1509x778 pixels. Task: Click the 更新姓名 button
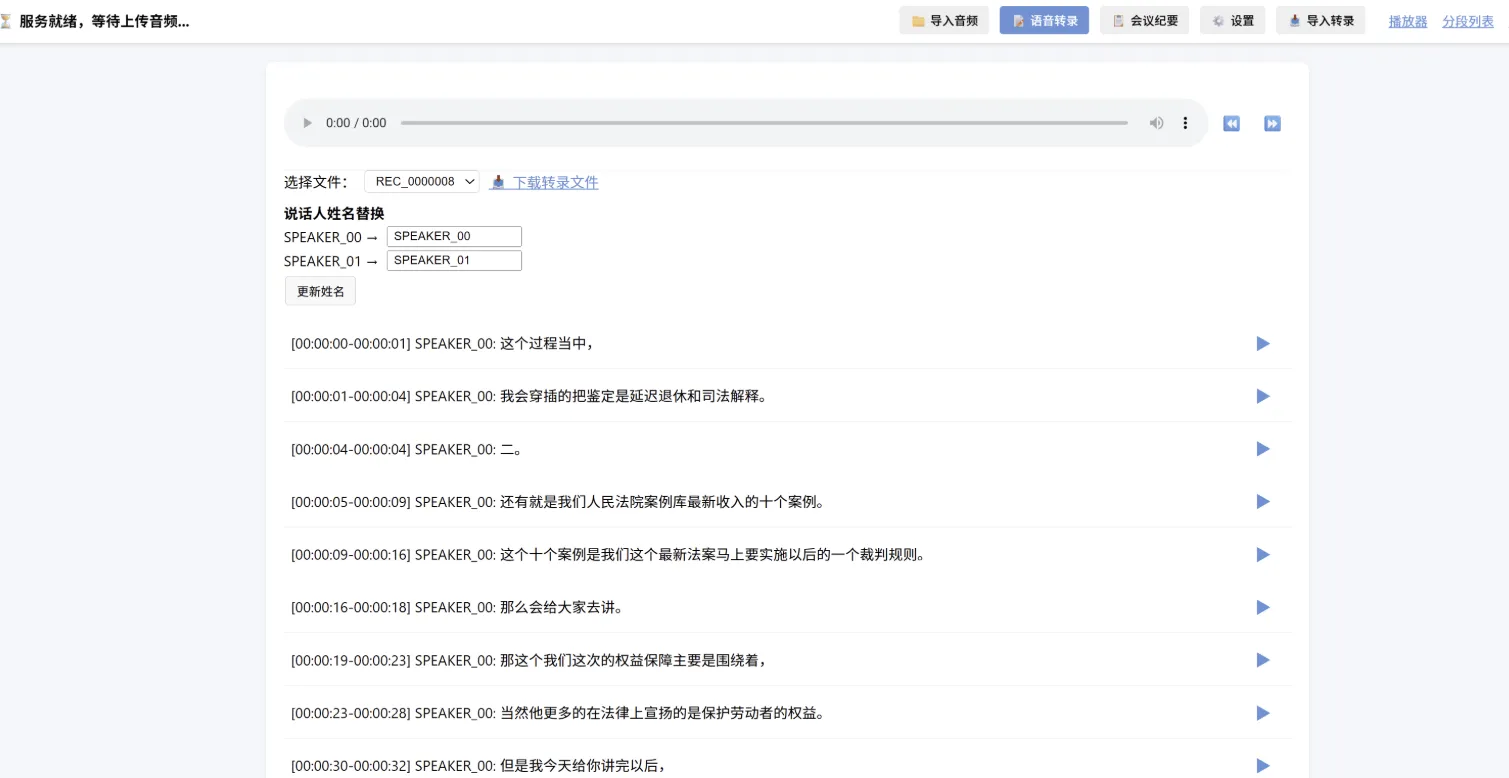coord(320,291)
